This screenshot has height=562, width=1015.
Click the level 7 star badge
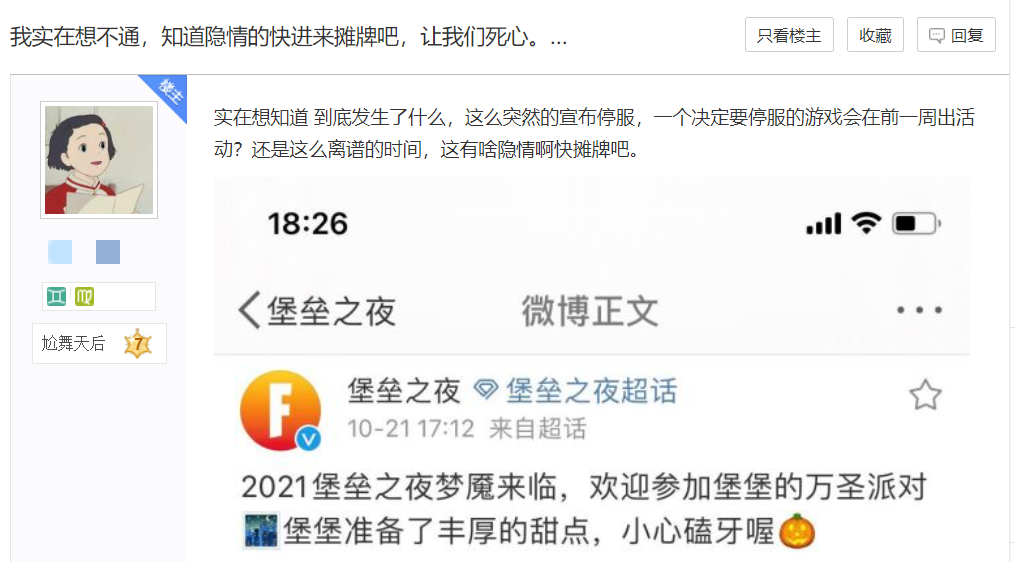tap(138, 344)
